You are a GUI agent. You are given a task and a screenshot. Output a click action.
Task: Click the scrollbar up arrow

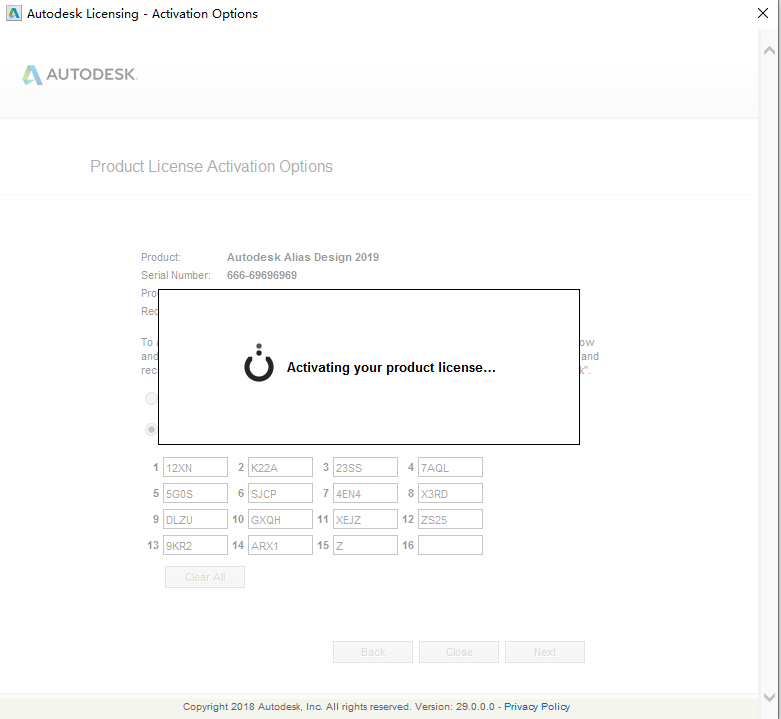(769, 50)
